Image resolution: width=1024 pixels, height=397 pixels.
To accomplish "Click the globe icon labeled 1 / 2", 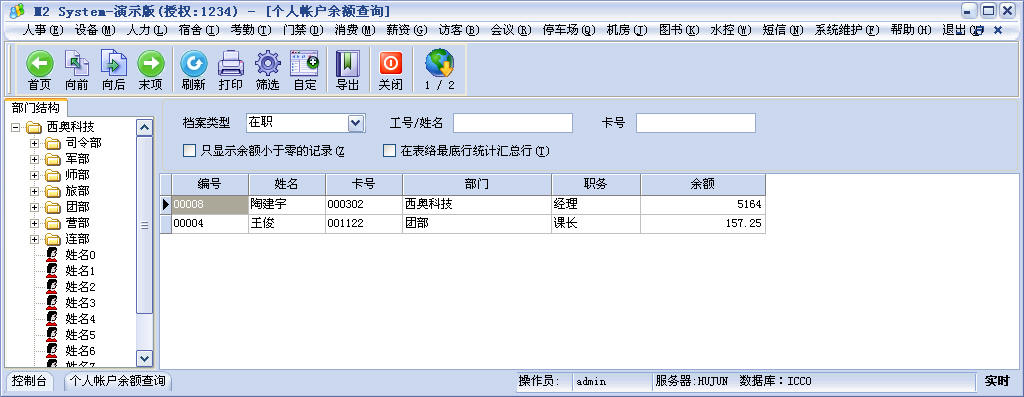I will pos(440,64).
